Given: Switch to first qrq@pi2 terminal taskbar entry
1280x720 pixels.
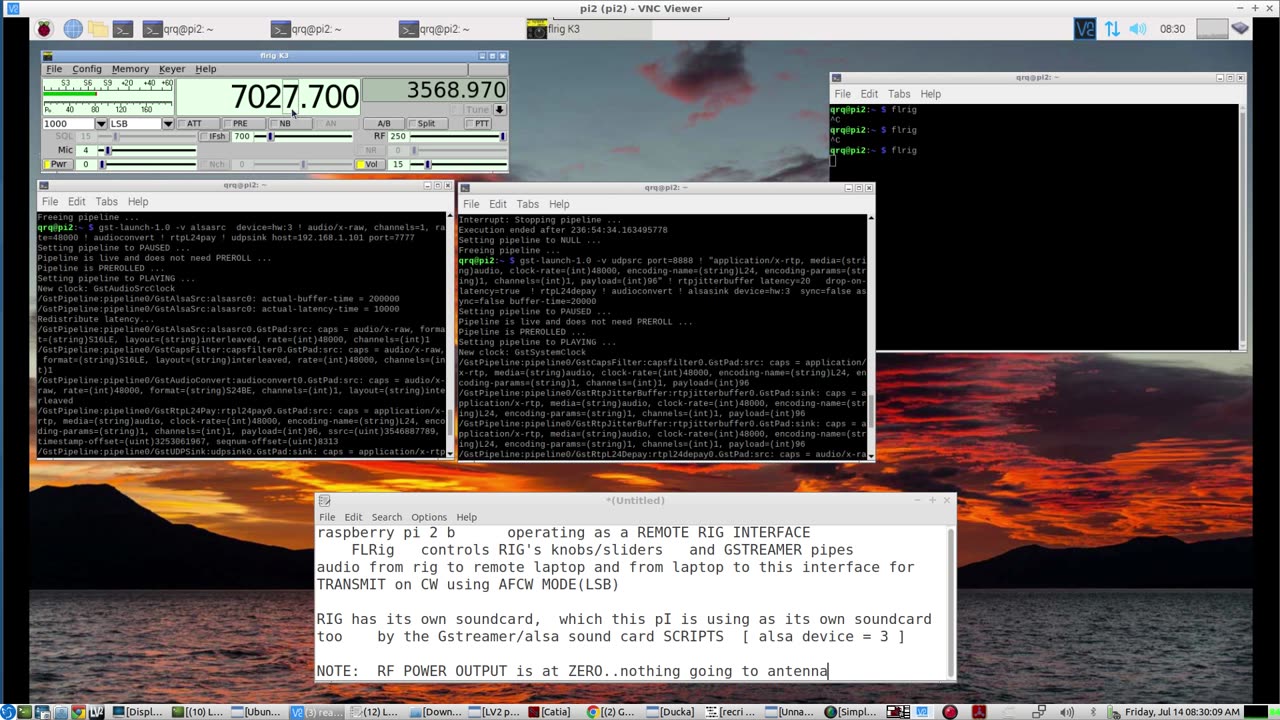Looking at the screenshot, I should [177, 29].
